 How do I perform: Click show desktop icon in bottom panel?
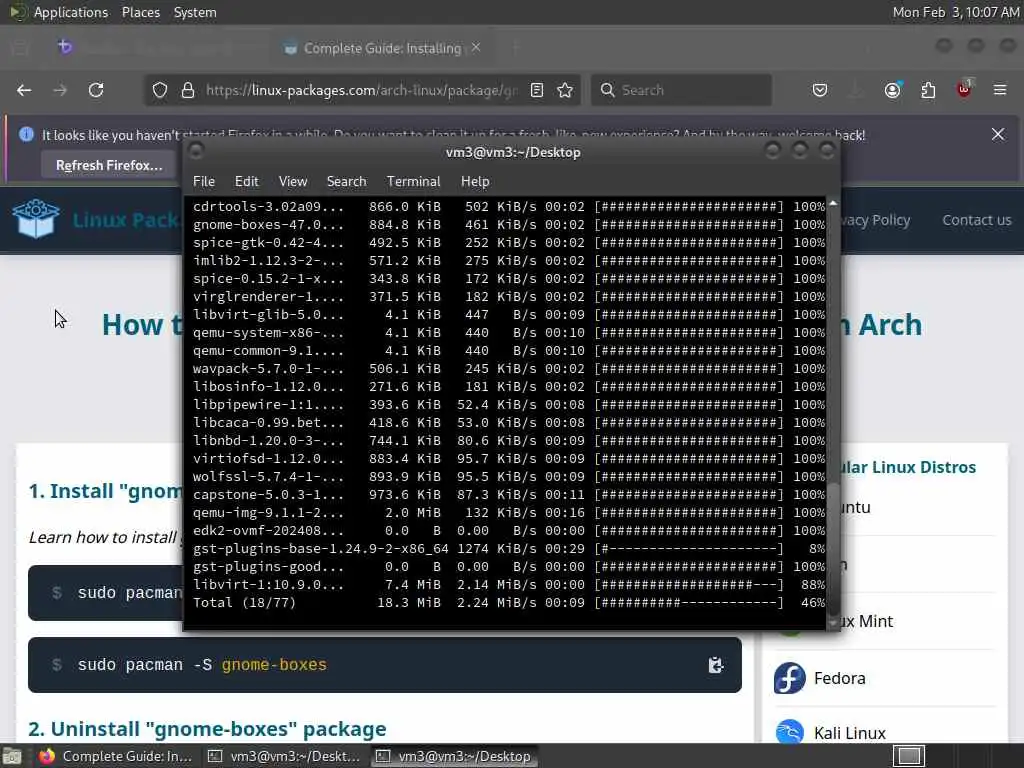(x=12, y=756)
